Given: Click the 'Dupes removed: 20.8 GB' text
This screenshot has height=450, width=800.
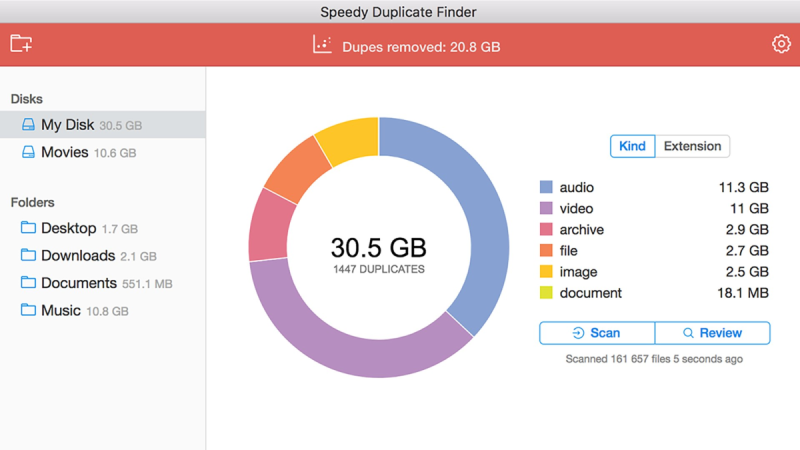Looking at the screenshot, I should 421,47.
